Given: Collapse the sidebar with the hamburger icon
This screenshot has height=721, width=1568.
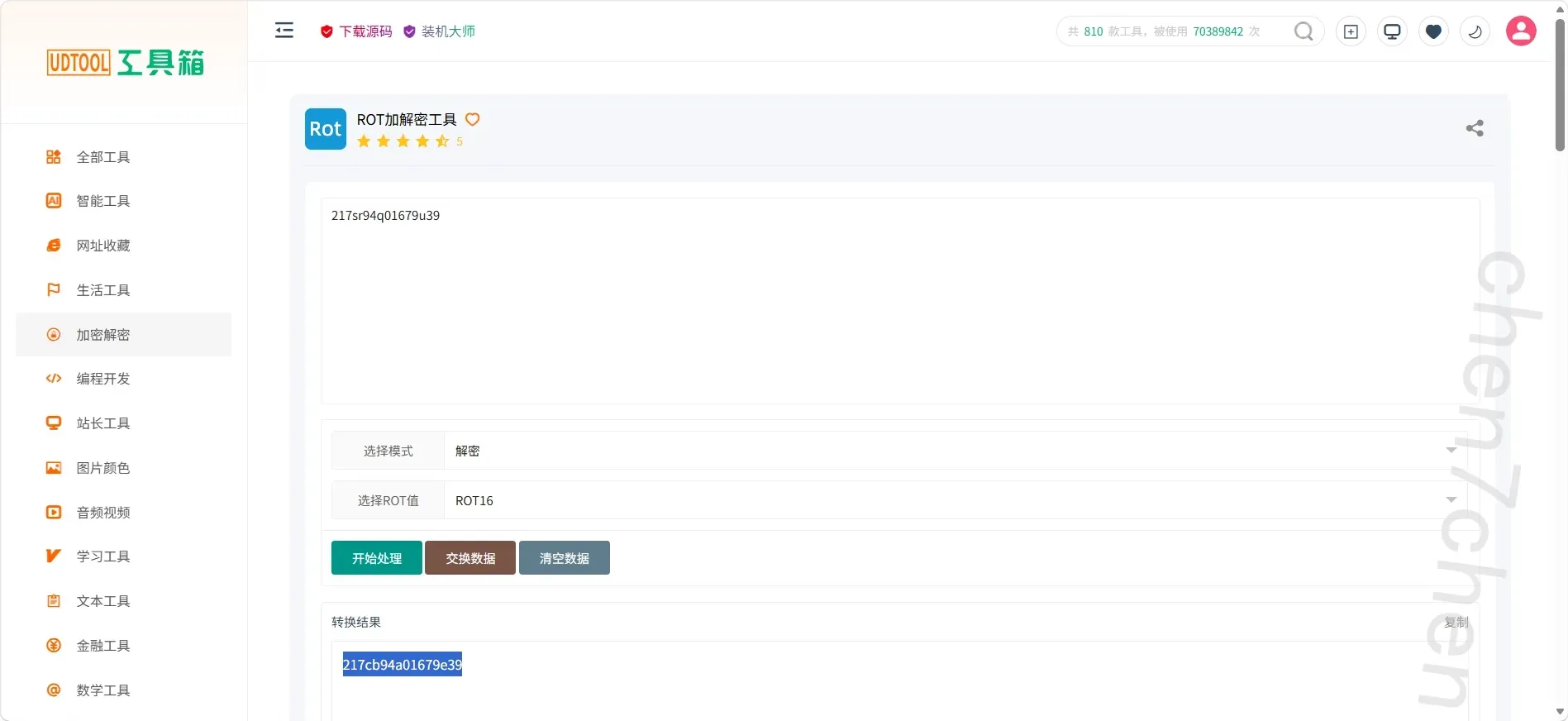Looking at the screenshot, I should pyautogui.click(x=284, y=31).
